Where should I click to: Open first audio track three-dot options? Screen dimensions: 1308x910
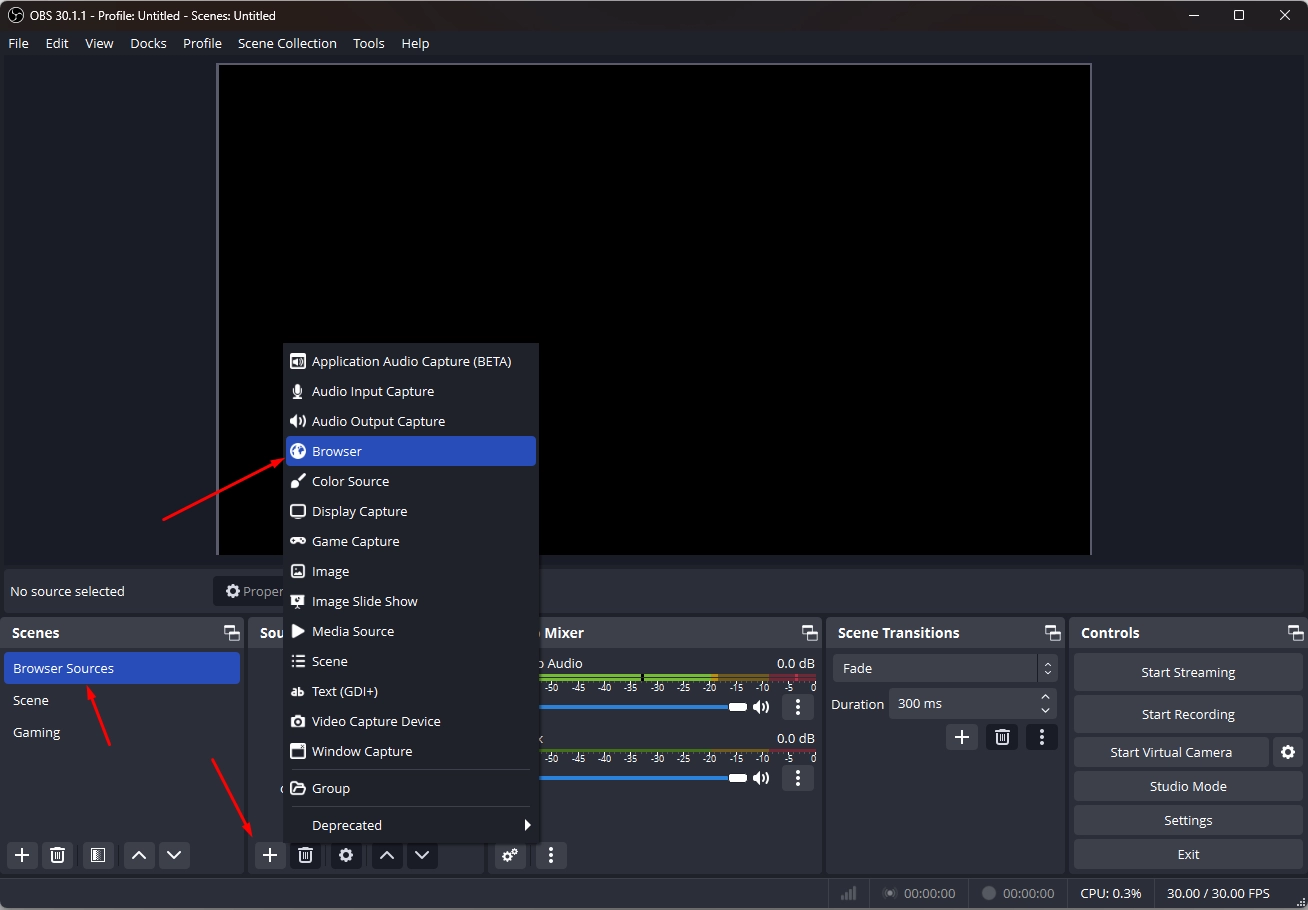(797, 707)
